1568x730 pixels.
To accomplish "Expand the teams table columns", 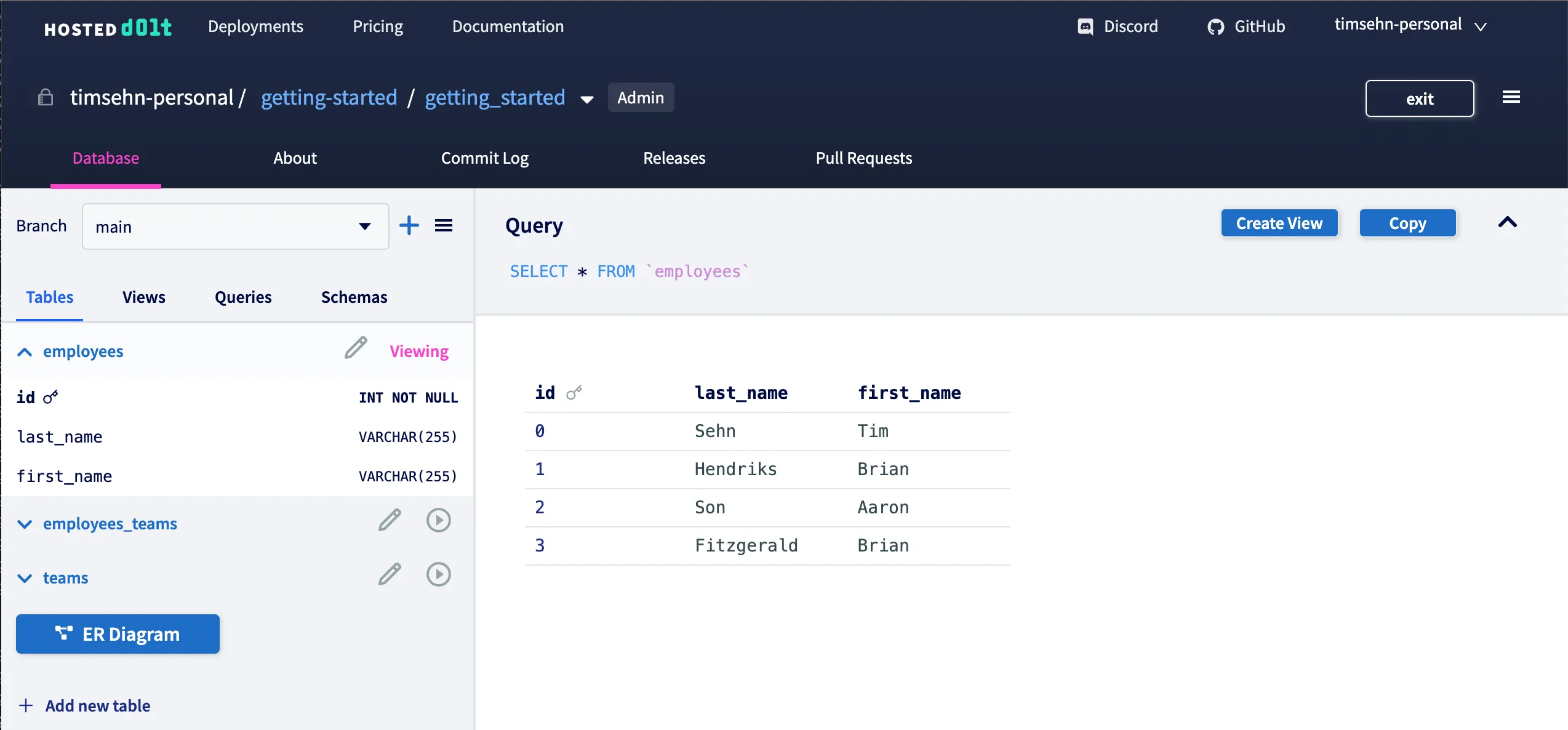I will 25,579.
